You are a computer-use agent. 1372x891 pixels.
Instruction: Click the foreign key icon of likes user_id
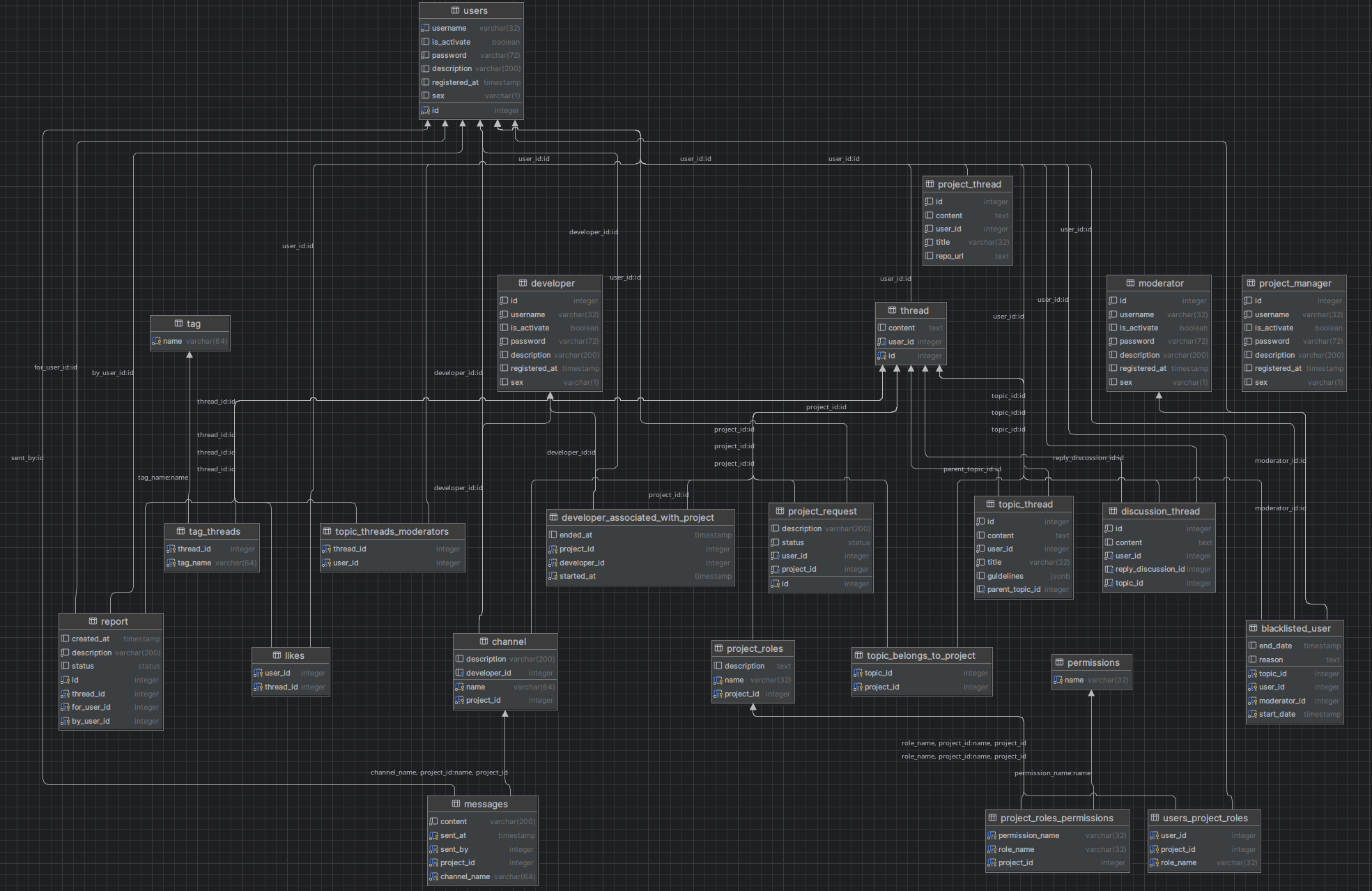[x=258, y=673]
